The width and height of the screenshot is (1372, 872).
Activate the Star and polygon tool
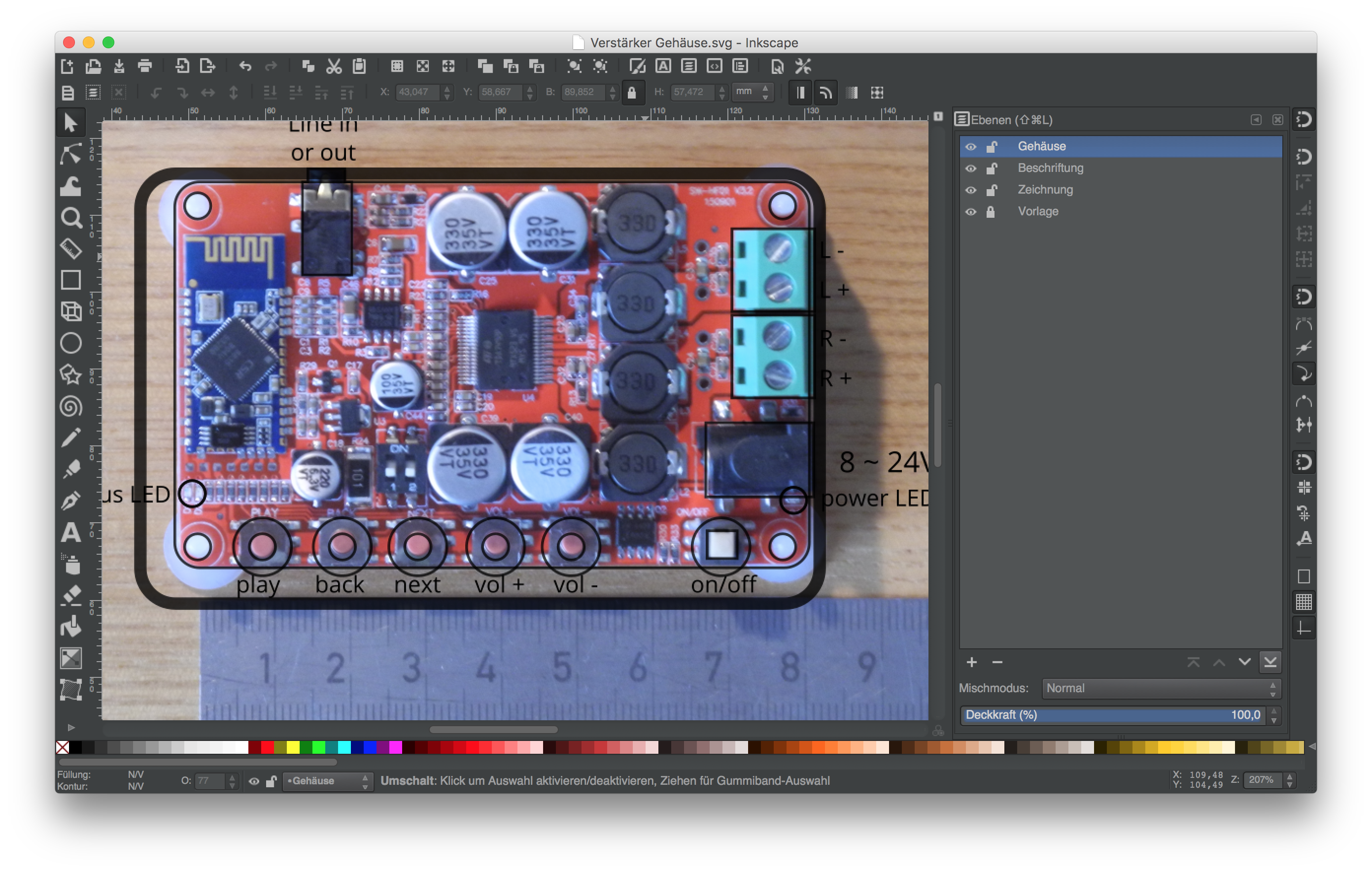[x=70, y=375]
